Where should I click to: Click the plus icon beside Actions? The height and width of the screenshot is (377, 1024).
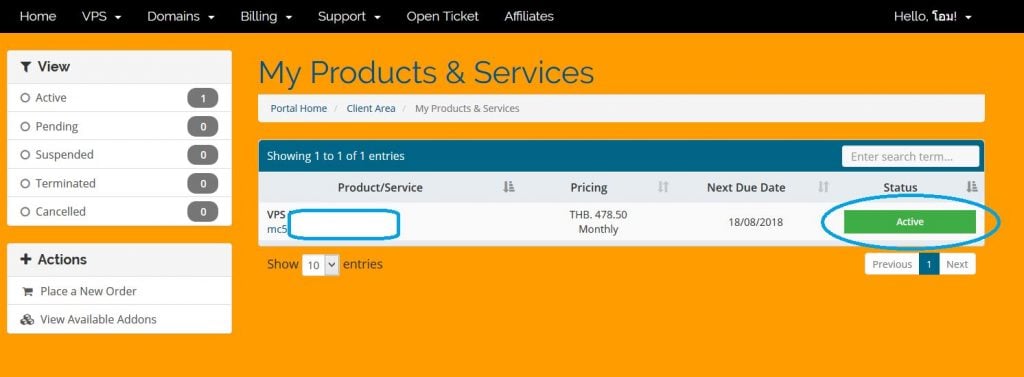point(25,259)
